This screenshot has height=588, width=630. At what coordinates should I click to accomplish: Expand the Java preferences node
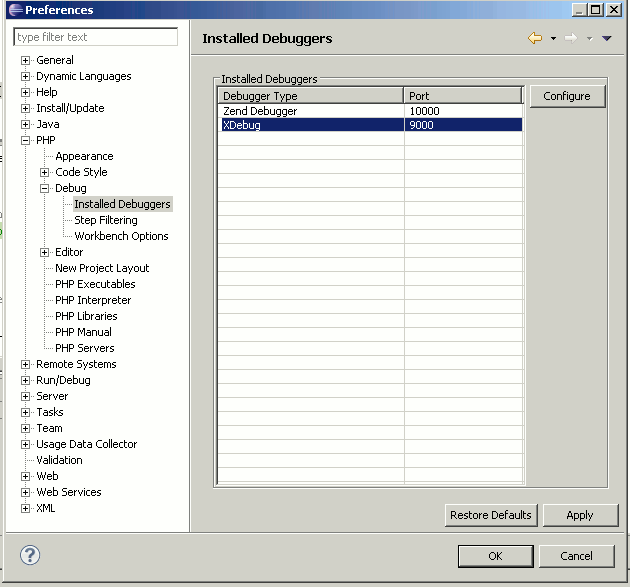[x=25, y=125]
